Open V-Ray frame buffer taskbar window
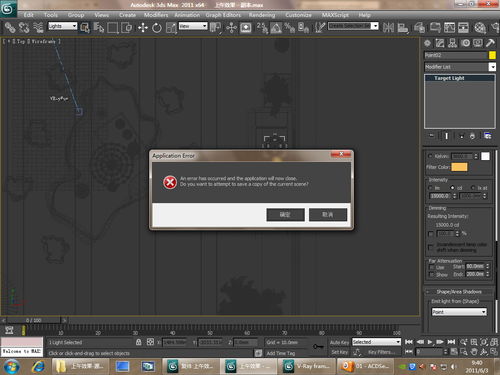The height and width of the screenshot is (375, 500). [307, 366]
